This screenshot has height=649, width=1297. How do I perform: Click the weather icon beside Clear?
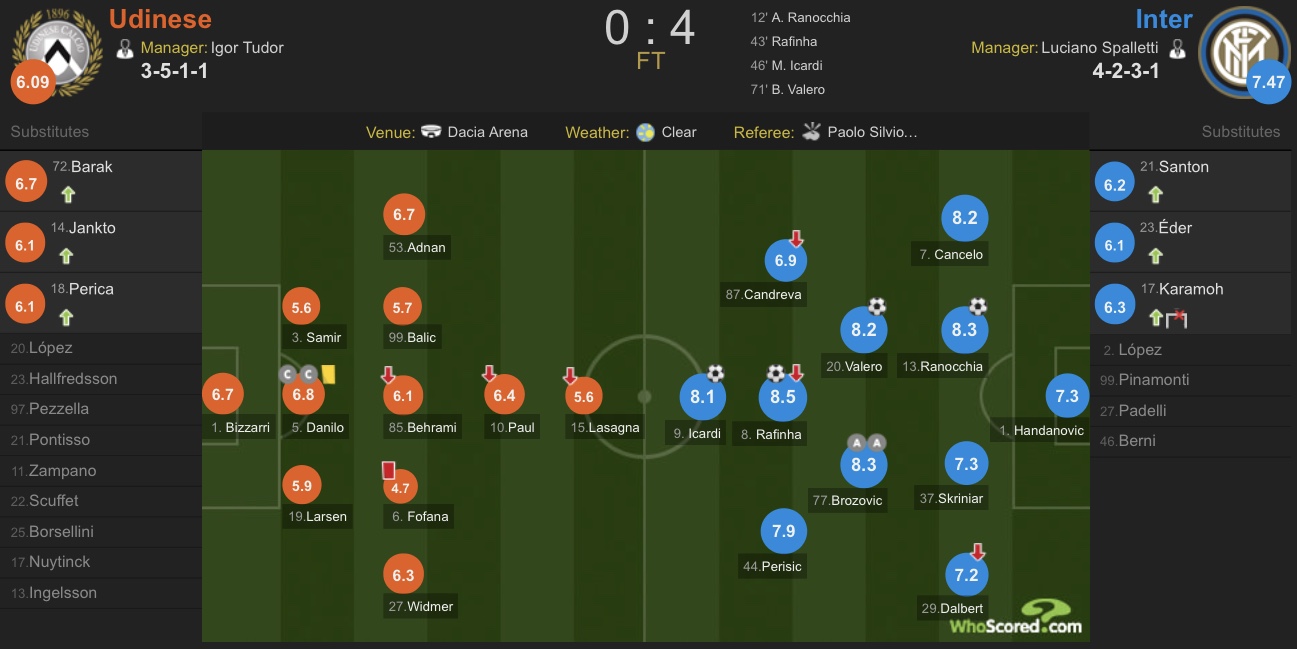click(x=646, y=132)
